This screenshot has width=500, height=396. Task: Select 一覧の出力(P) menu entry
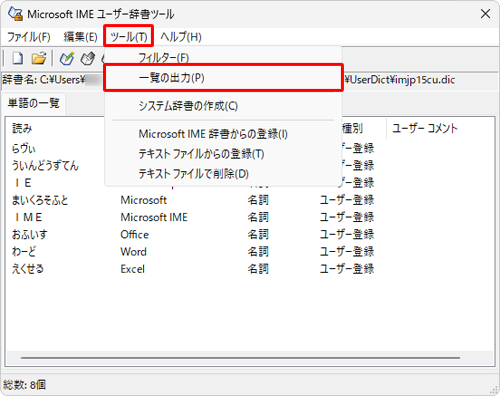[x=223, y=78]
